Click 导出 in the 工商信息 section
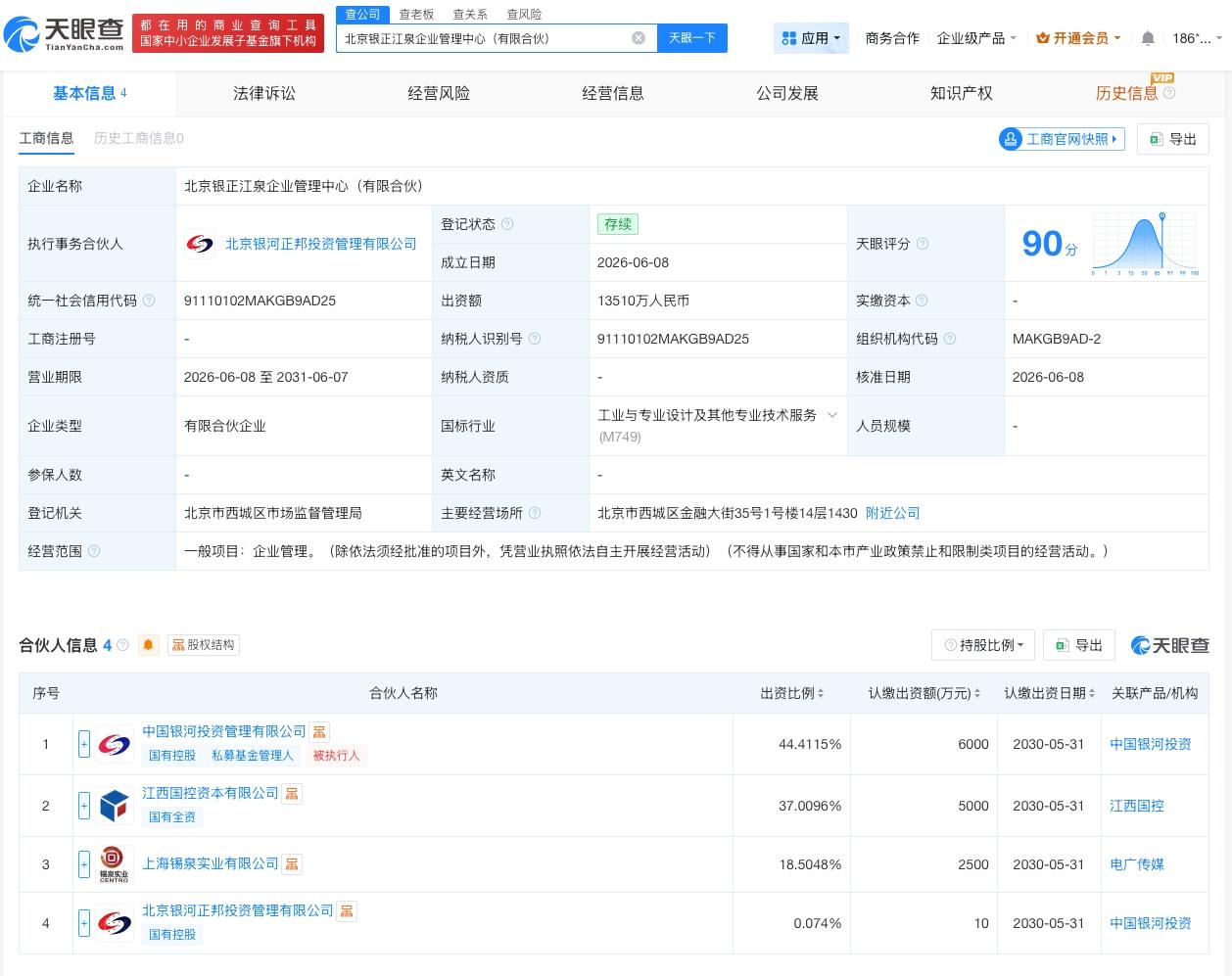 [1173, 139]
